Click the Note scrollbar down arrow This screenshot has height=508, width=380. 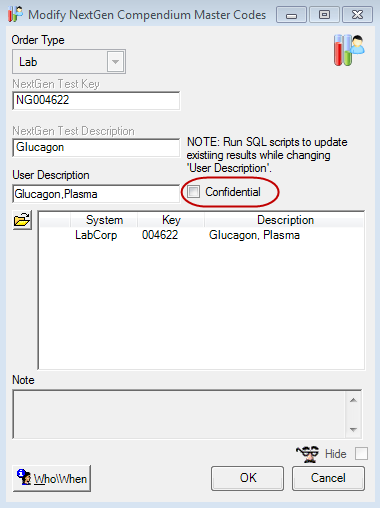click(354, 430)
